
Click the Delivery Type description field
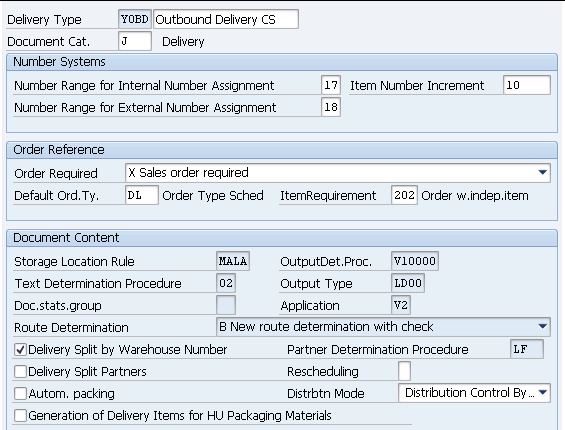[226, 19]
